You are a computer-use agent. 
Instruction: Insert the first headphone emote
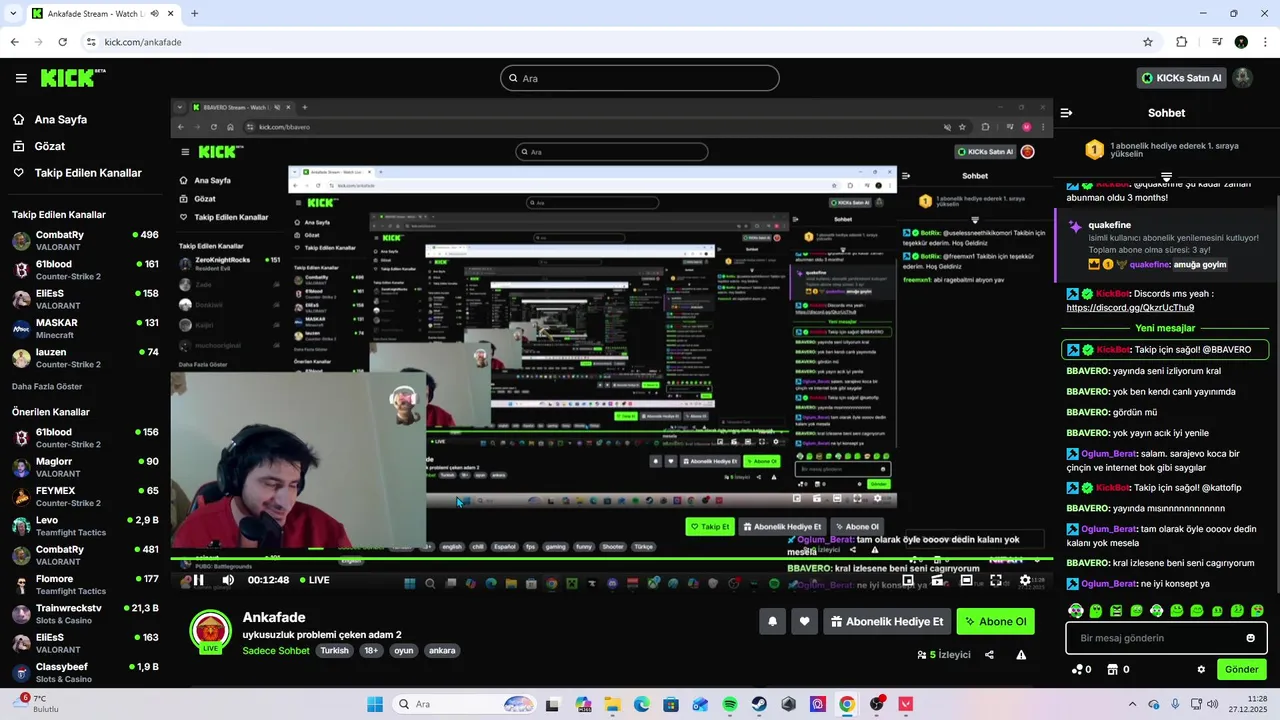(x=1075, y=610)
